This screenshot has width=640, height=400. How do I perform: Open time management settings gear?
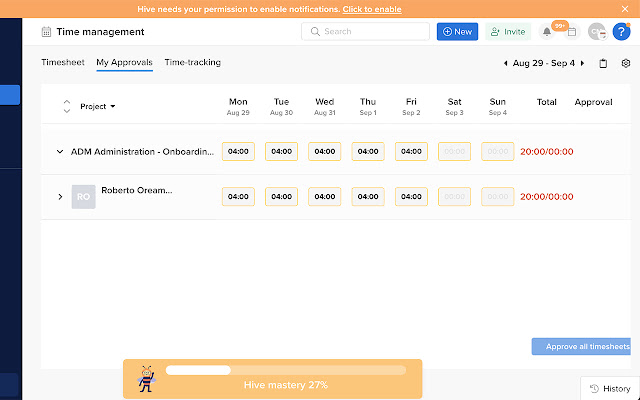coord(626,63)
